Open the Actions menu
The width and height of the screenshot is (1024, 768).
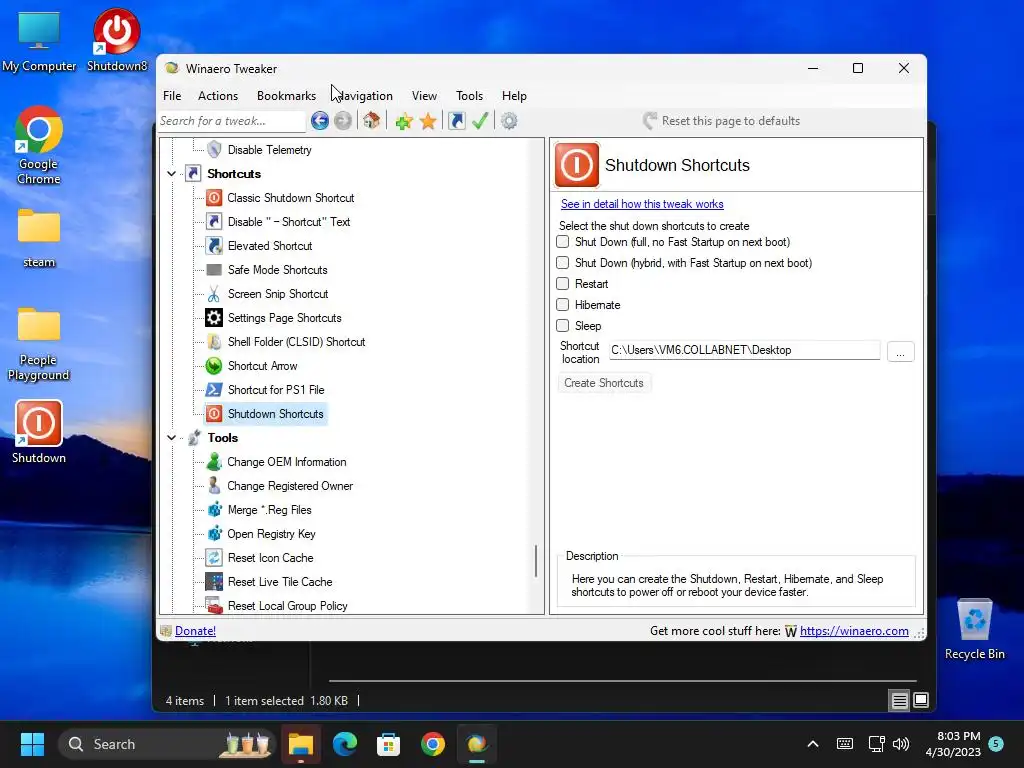(218, 96)
